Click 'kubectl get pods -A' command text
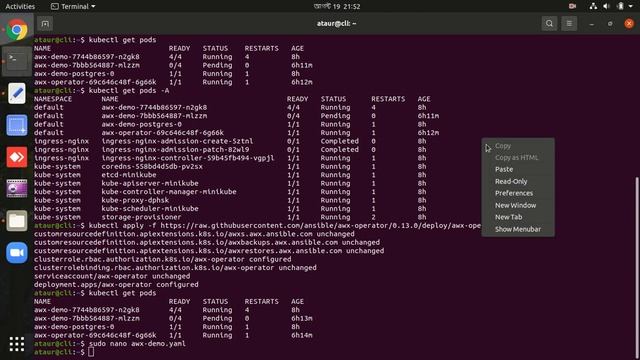Image resolution: width=640 pixels, height=360 pixels. coord(129,91)
